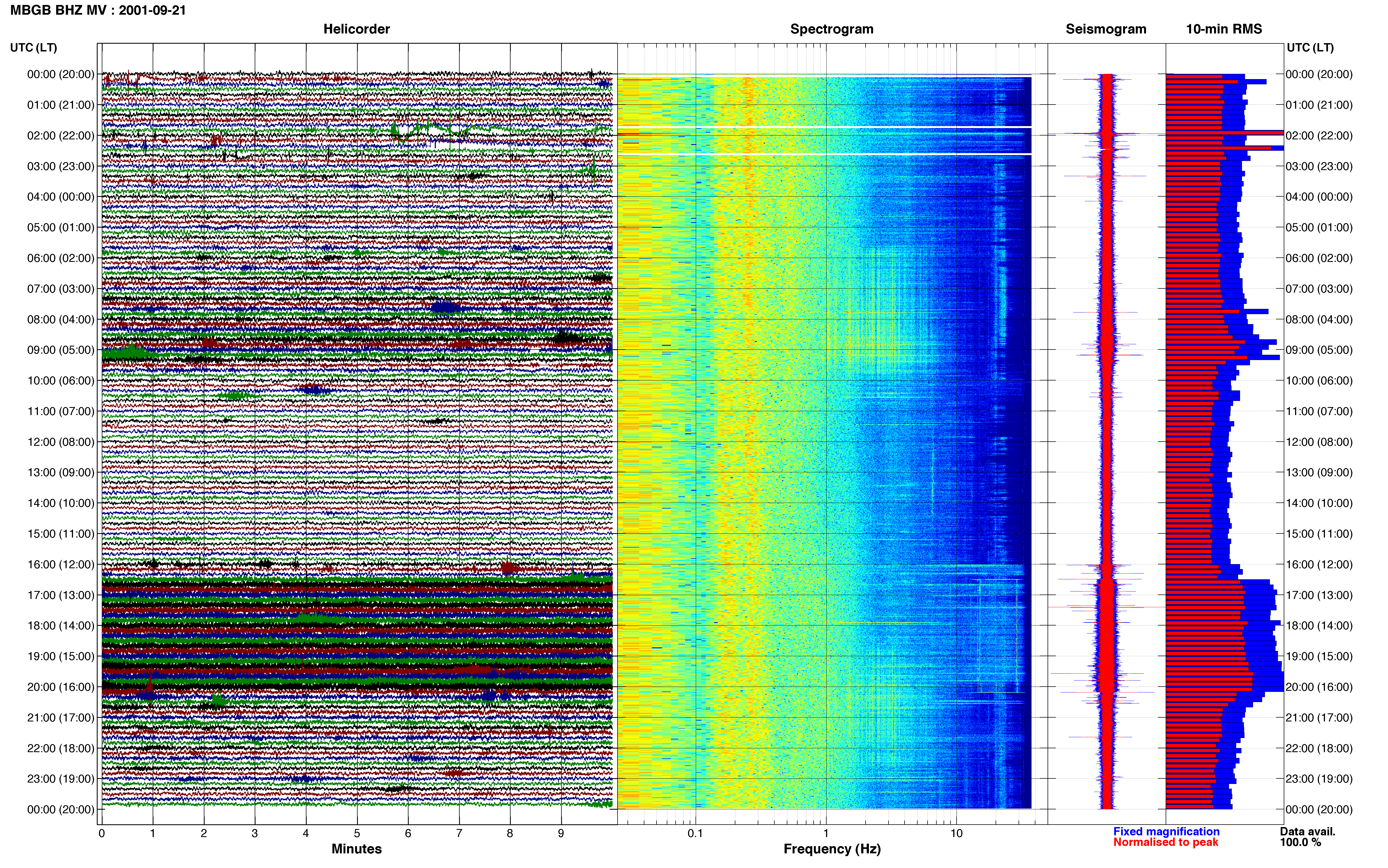Image resolution: width=1388 pixels, height=868 pixels.
Task: Click the "0.1" tick on Frequency axis
Action: (x=695, y=833)
